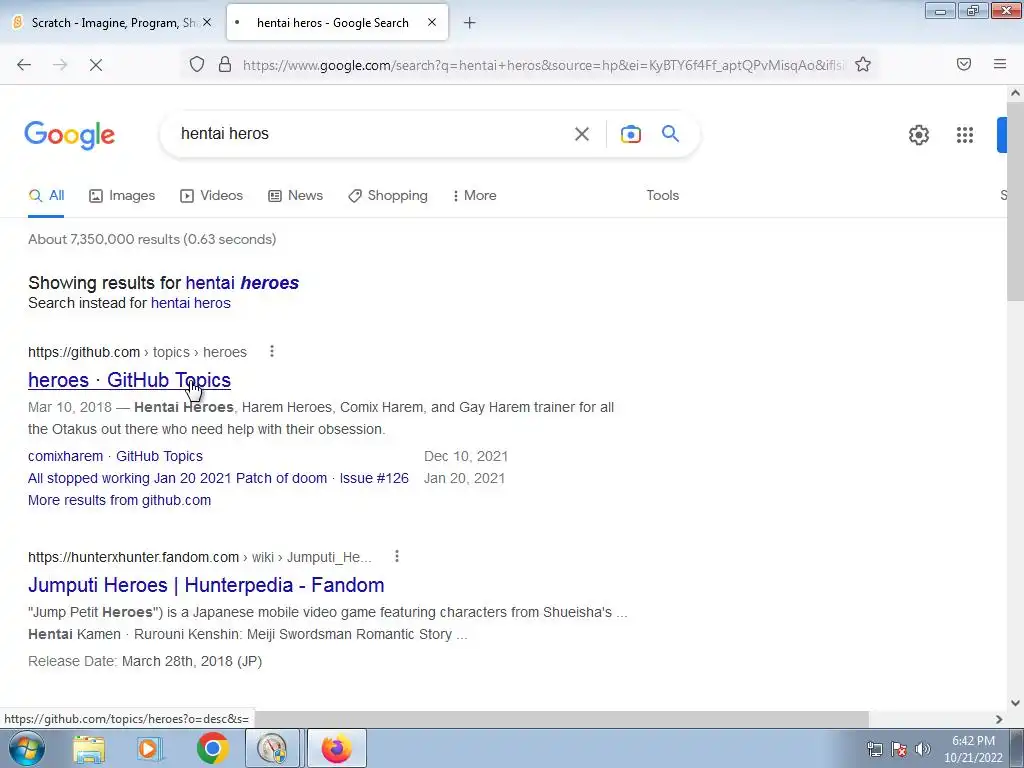Switch to Images results

click(122, 195)
